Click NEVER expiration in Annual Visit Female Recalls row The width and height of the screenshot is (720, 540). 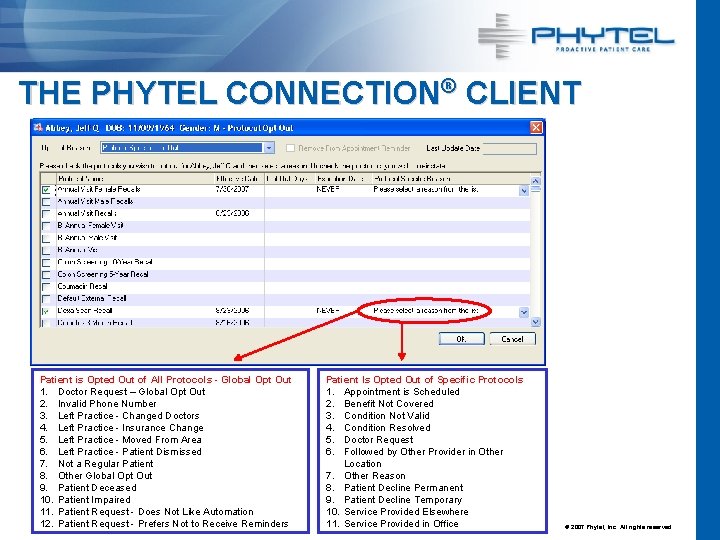point(328,189)
